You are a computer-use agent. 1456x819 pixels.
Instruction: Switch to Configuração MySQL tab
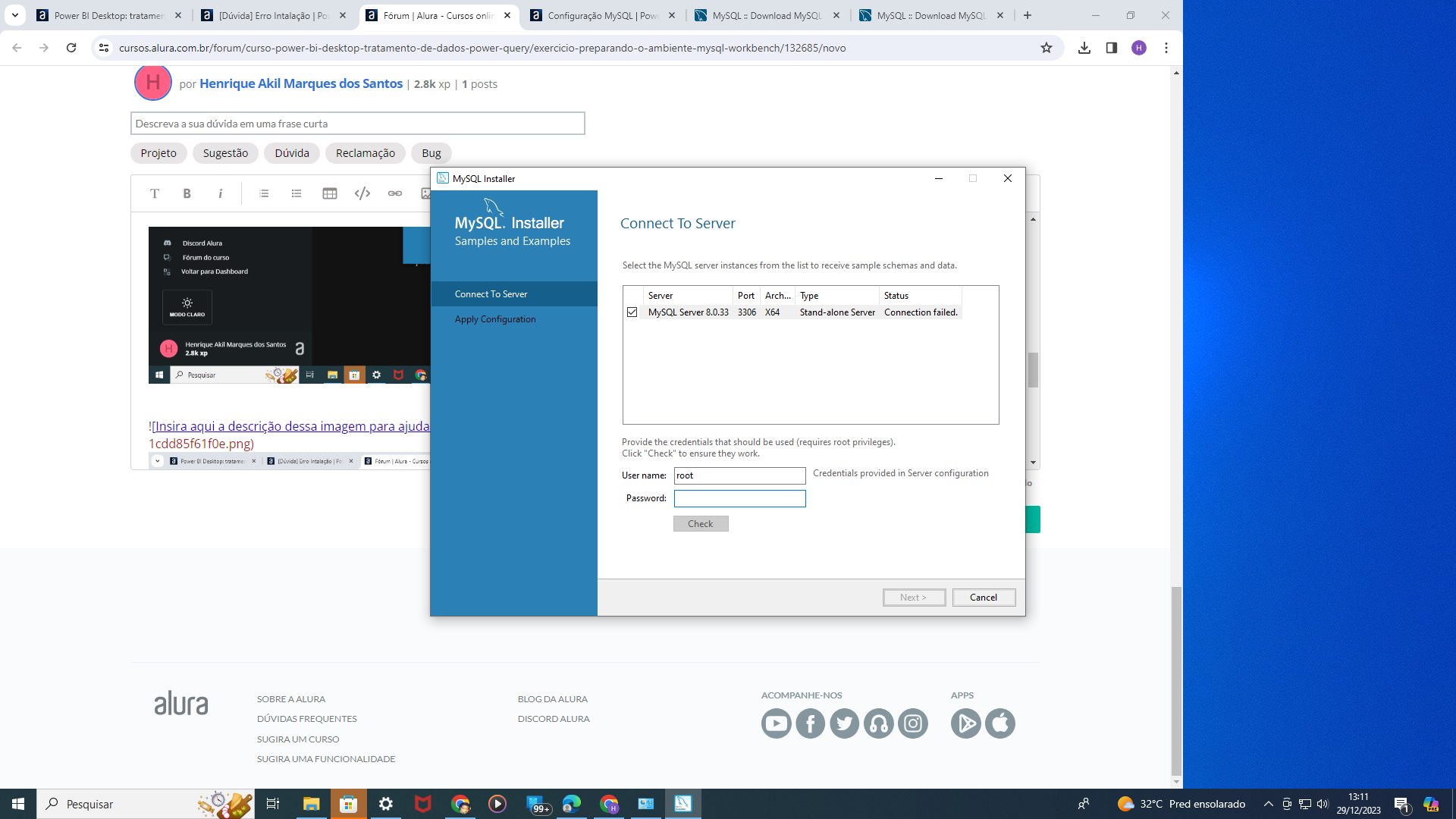coord(603,15)
